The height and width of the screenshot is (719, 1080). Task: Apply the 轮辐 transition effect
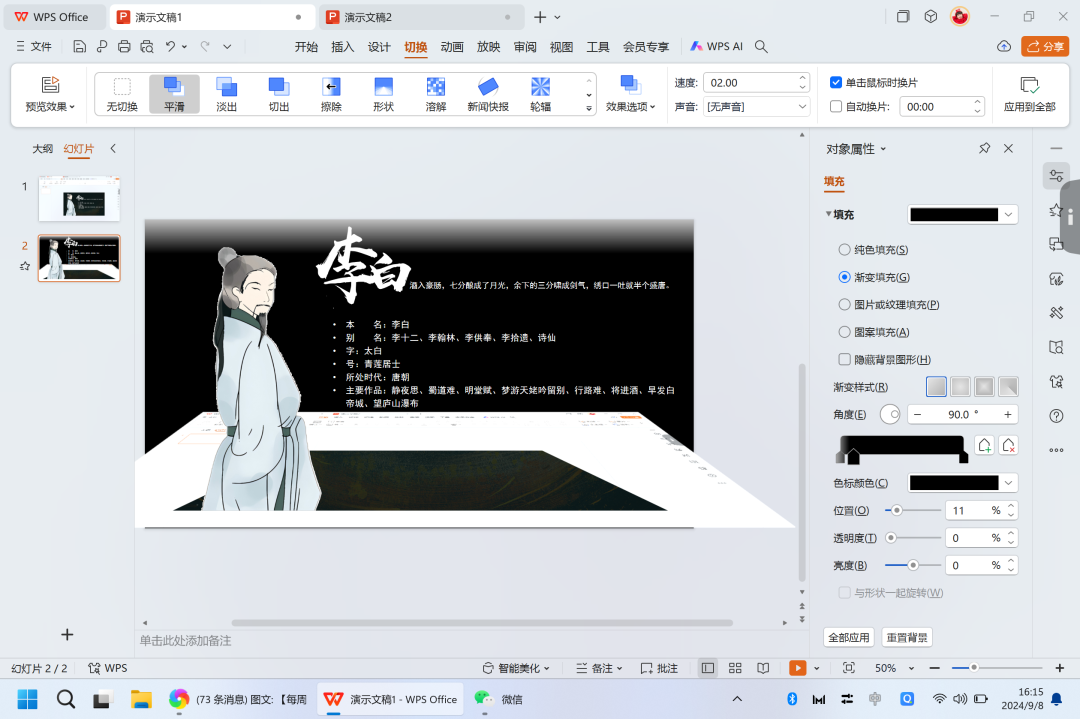(541, 94)
